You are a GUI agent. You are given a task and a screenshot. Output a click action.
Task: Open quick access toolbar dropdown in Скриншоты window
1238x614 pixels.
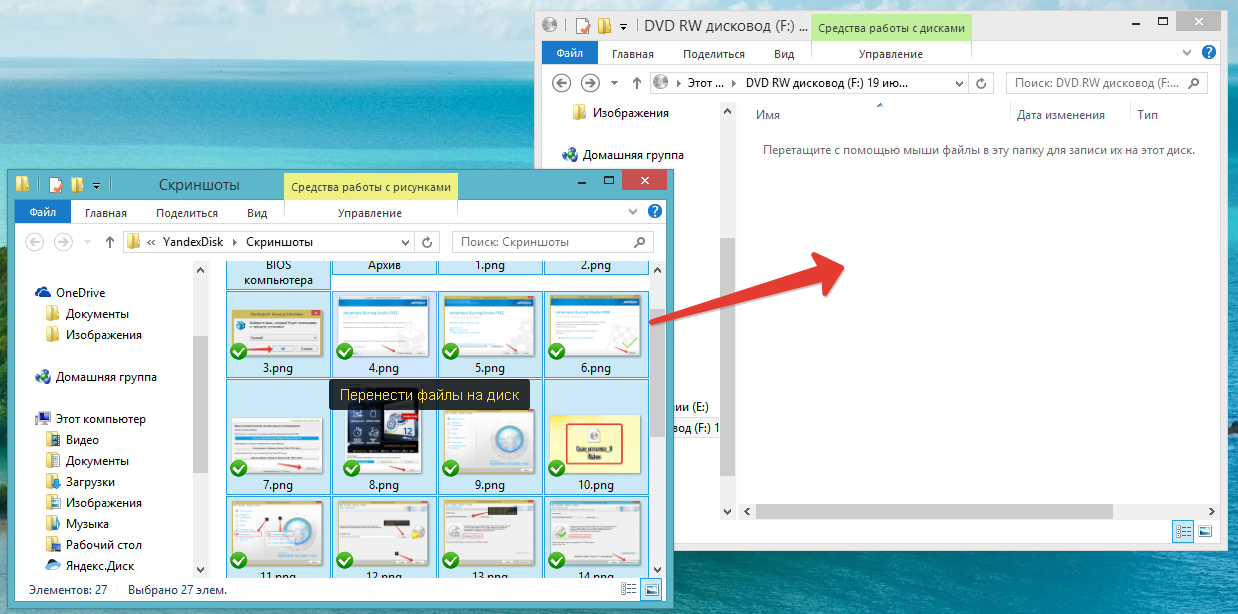96,185
